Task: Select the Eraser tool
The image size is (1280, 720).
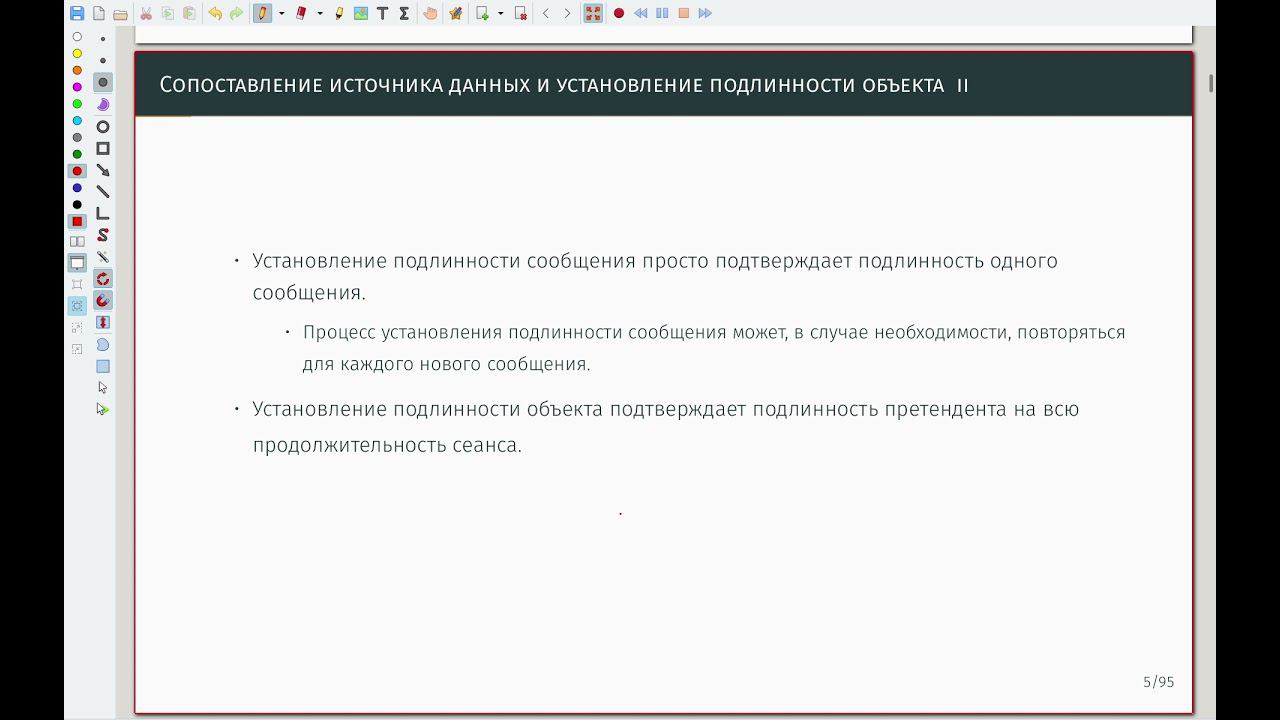Action: coord(301,13)
